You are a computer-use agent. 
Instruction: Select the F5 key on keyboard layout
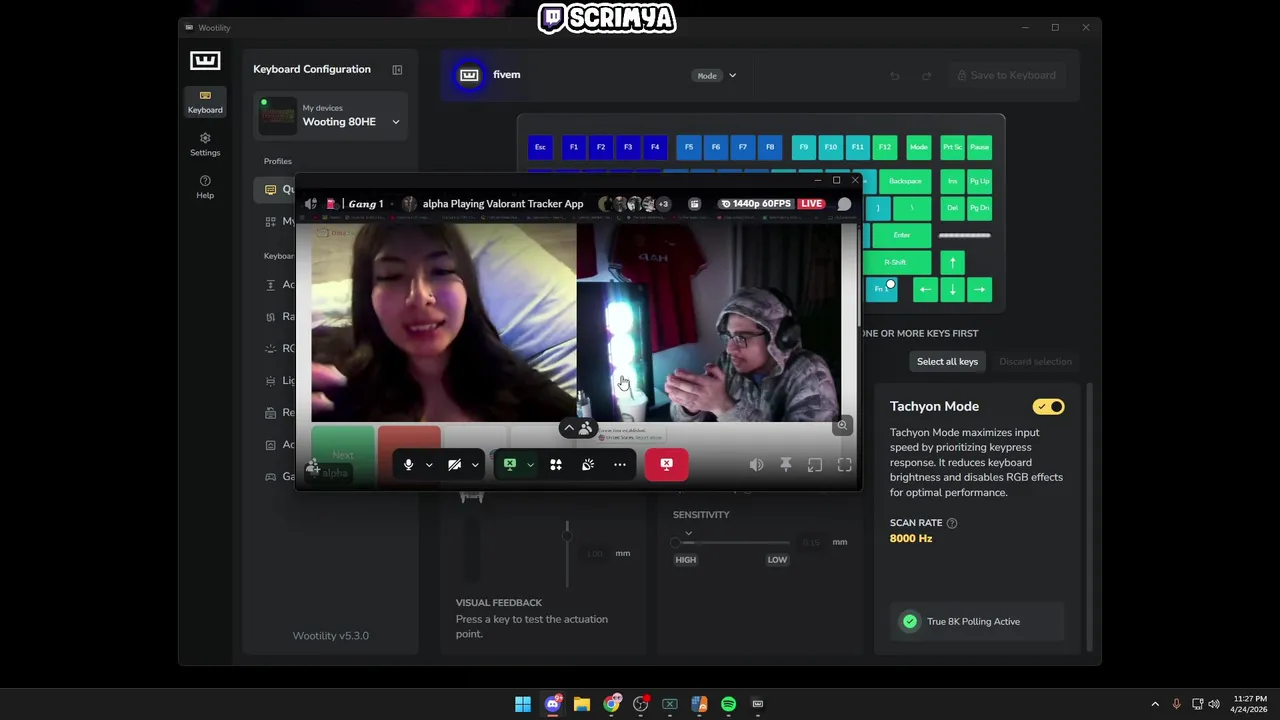point(689,147)
